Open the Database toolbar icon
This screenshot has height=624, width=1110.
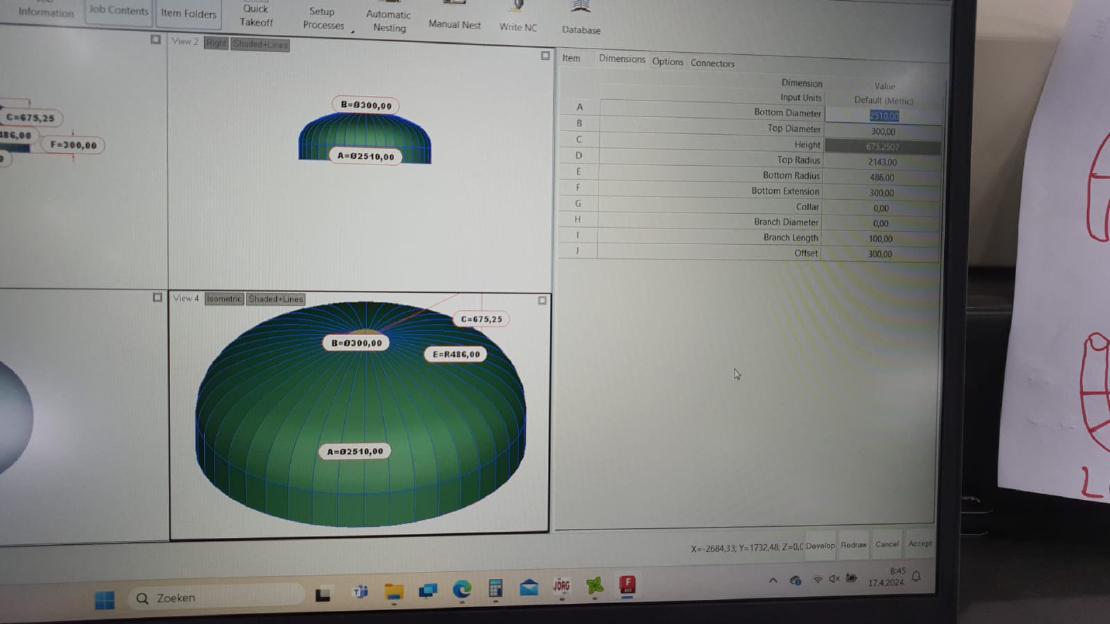(580, 18)
